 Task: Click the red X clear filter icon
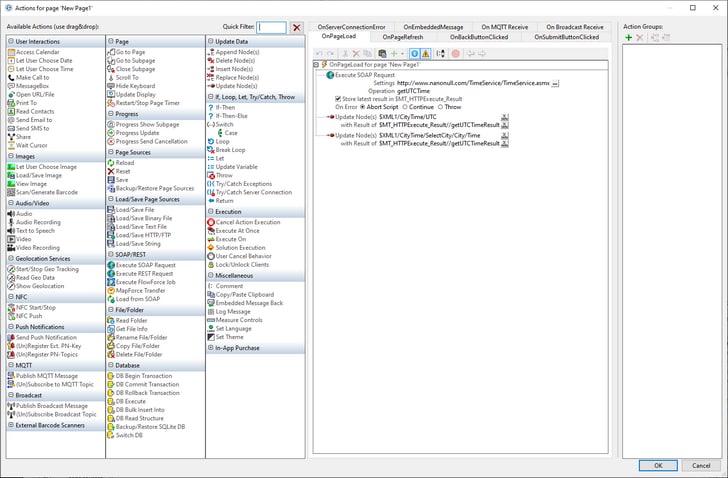tap(296, 28)
